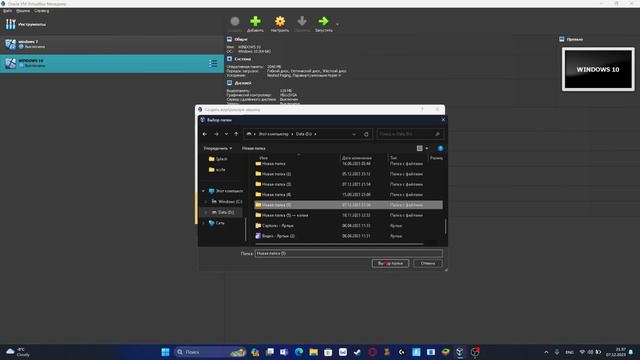
Task: Sort by Дата изменения column header
Action: point(356,158)
